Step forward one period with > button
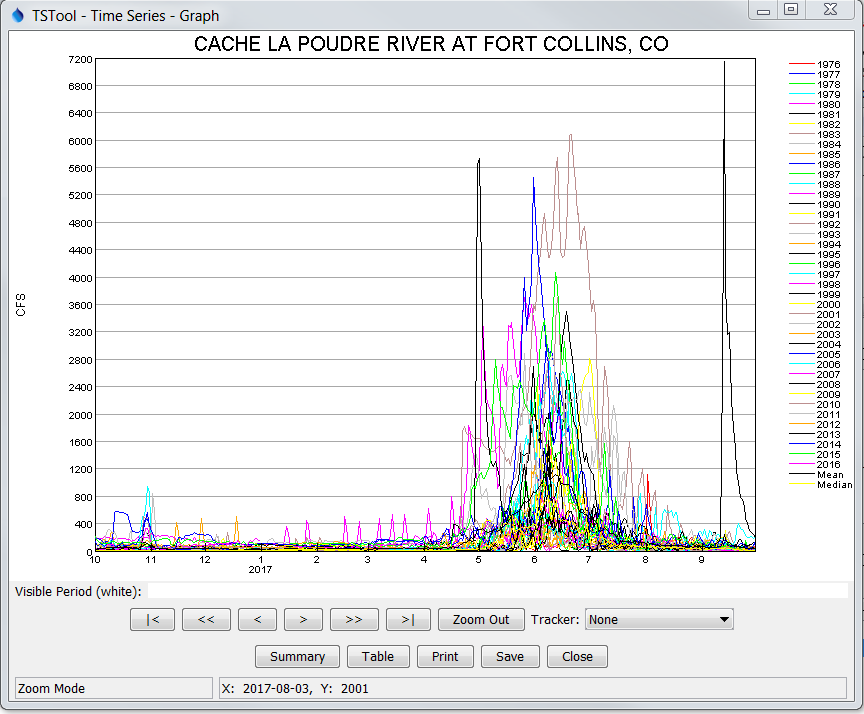The height and width of the screenshot is (714, 864). [303, 619]
